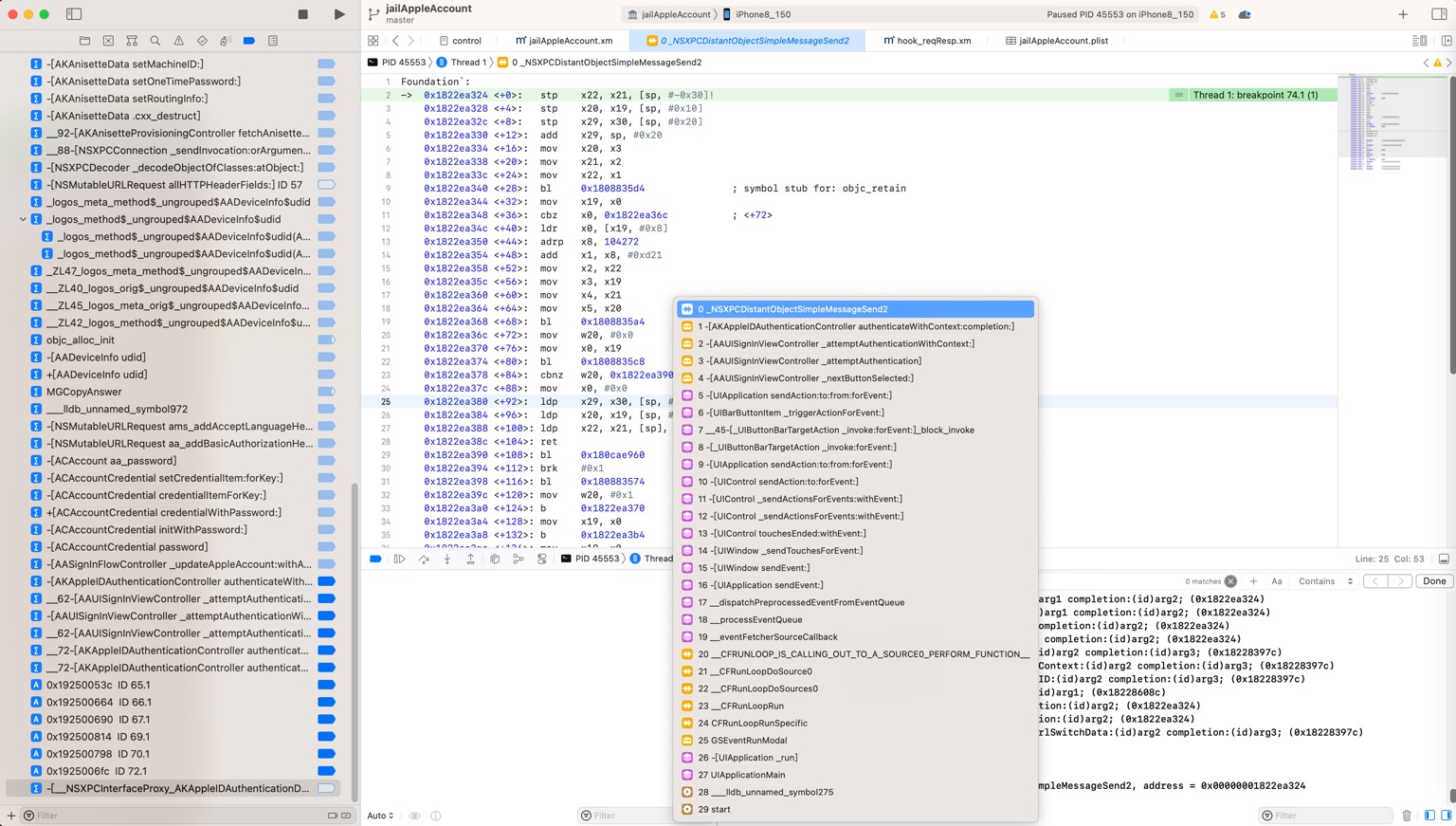This screenshot has width=1456, height=826.
Task: Toggle breakpoint for setOneTimePassword:
Action: pyautogui.click(x=326, y=81)
